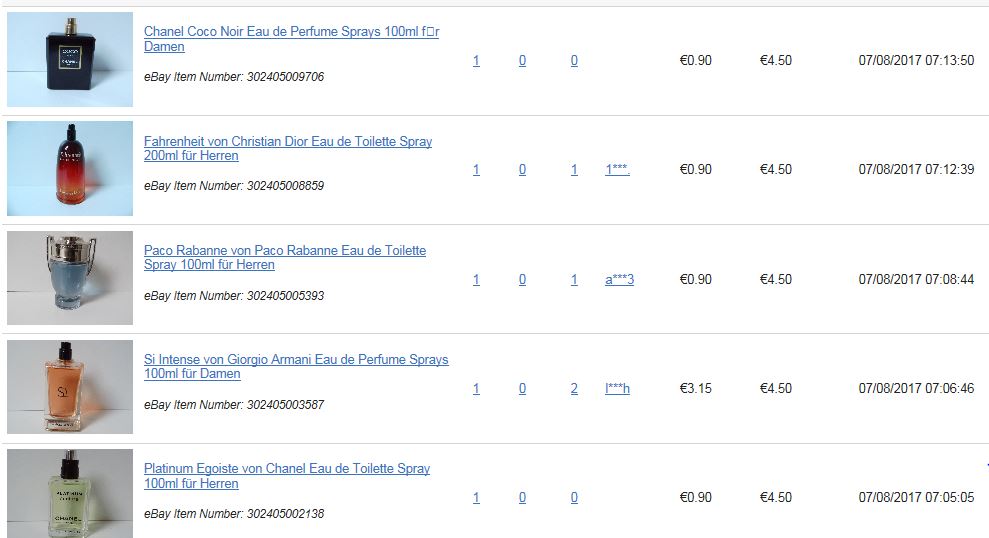Open Chanel Coco Noir Eau de Perfume listing
Viewport: 989px width, 538px height.
point(291,38)
